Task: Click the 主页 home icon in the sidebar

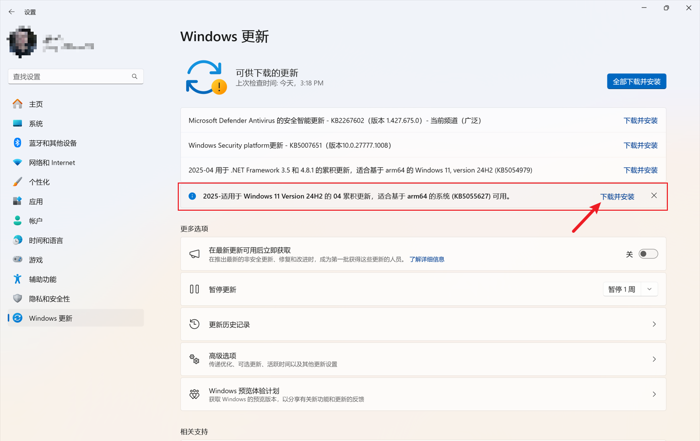Action: 17,104
